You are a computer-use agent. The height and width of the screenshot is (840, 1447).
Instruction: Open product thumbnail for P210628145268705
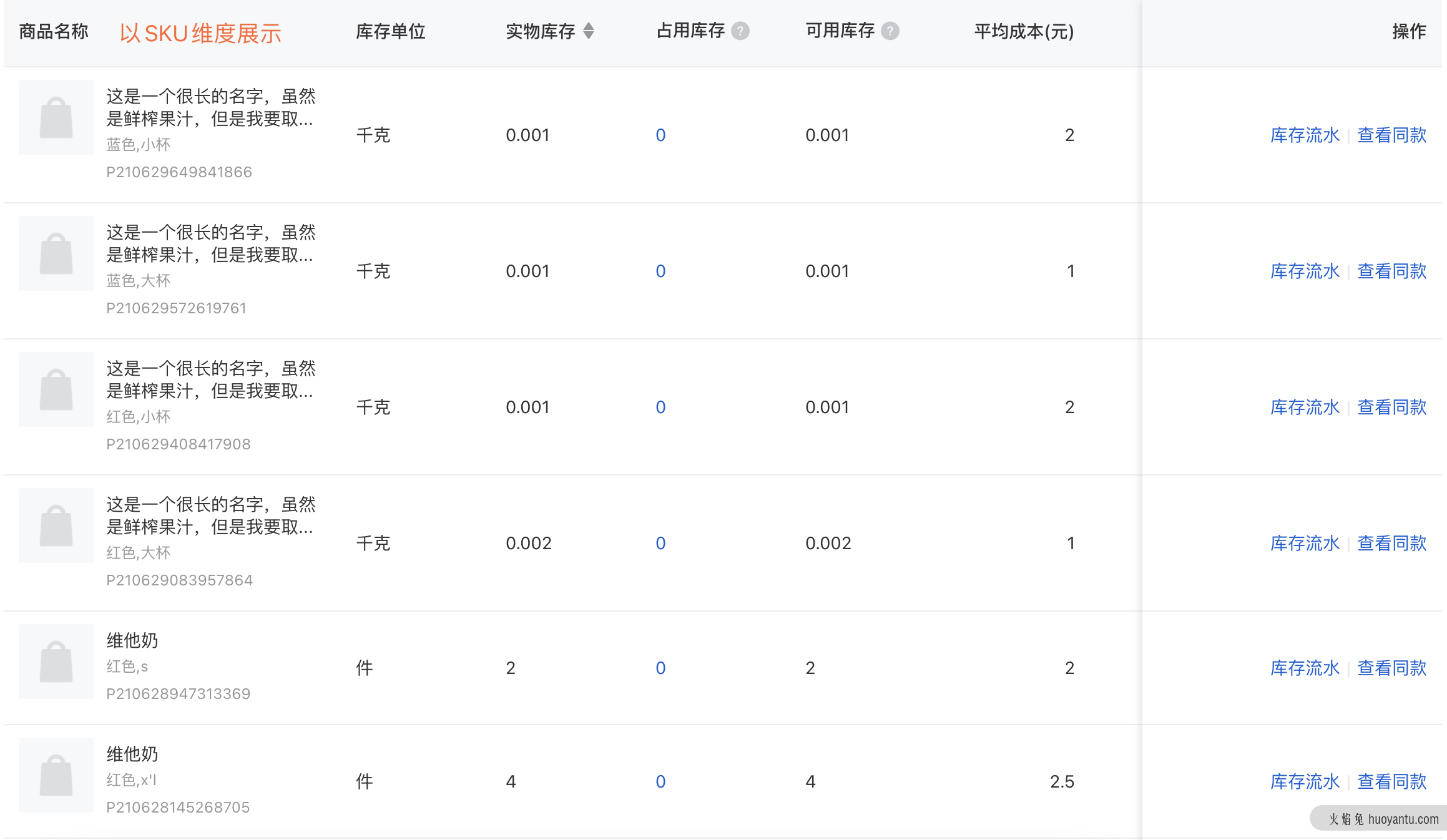(56, 775)
